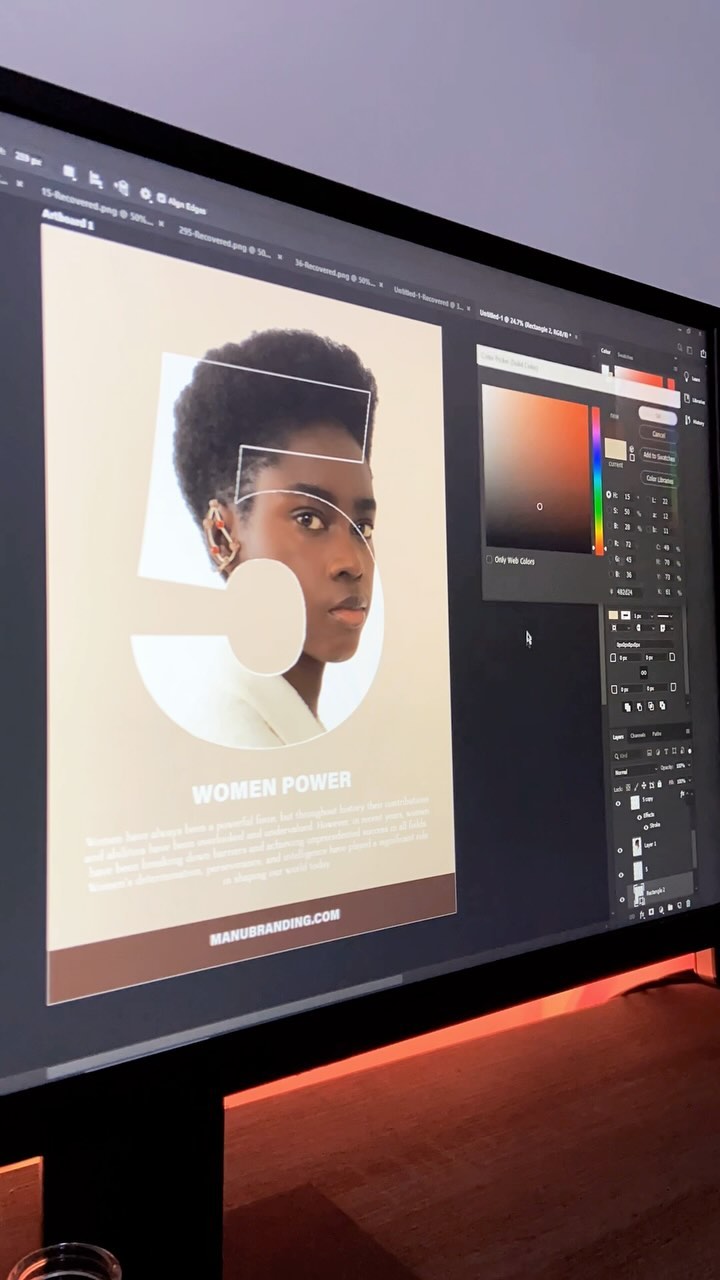The height and width of the screenshot is (1280, 720).
Task: Open the stroke line cap dropdown
Action: [644, 628]
